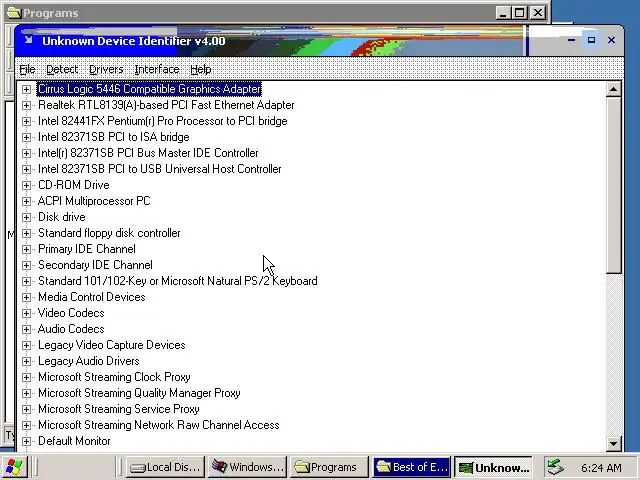Expand Microsoft Streaming Clock Proxy node
Viewport: 640px width, 480px height.
pos(27,377)
